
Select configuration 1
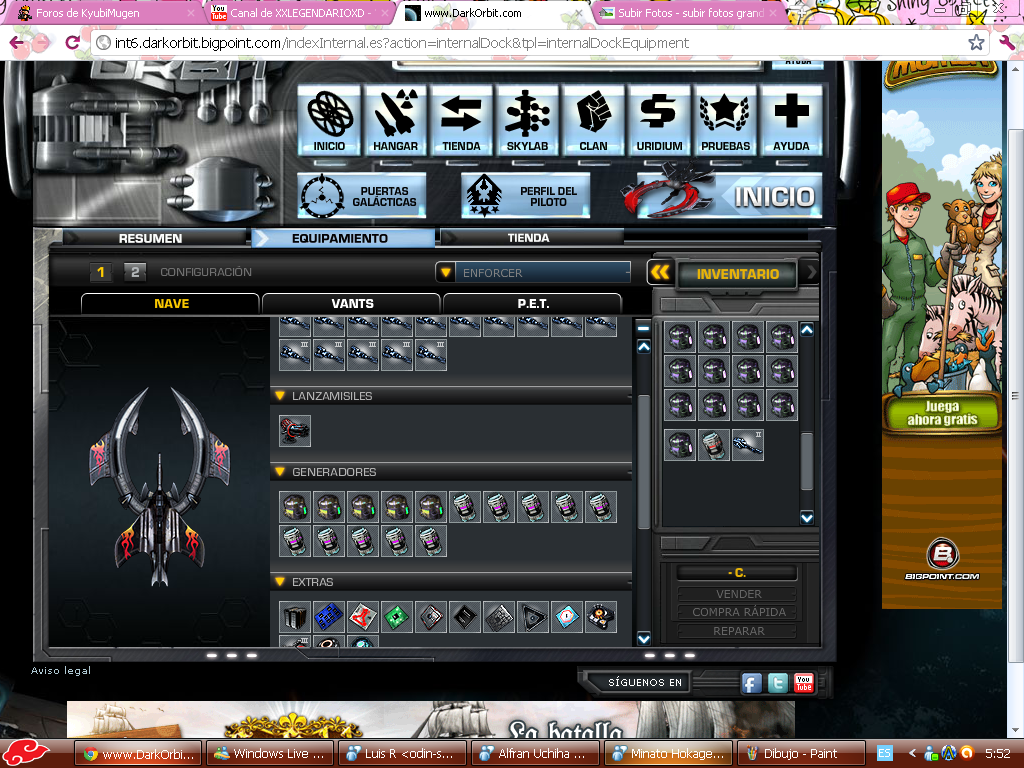pos(101,272)
